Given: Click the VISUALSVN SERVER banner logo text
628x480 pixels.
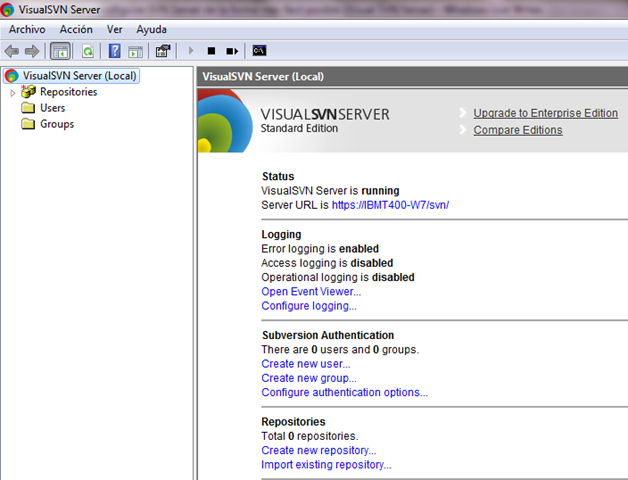Looking at the screenshot, I should (x=325, y=115).
